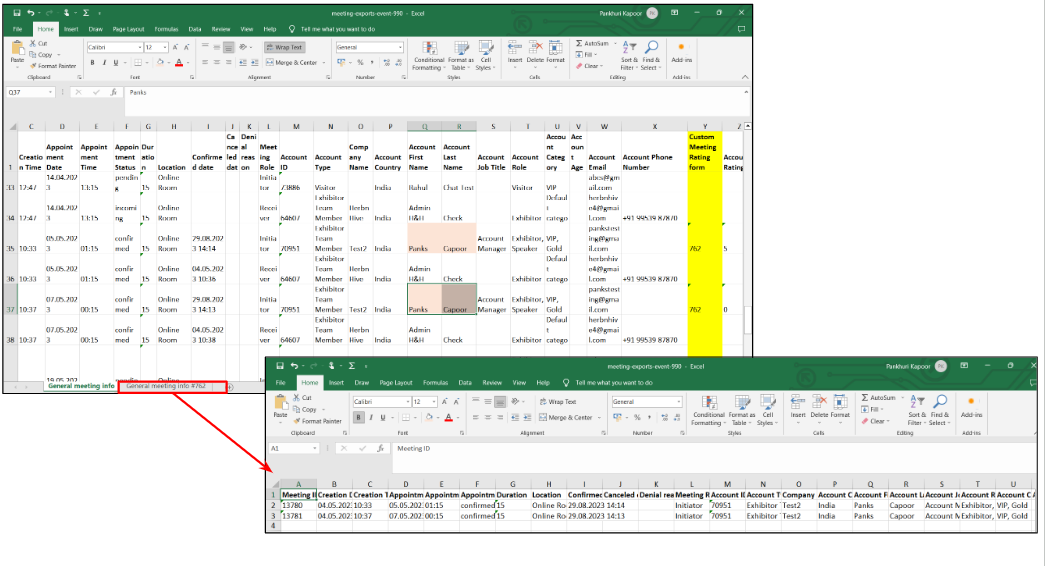Toggle Merge & Center in lower window
Screen dimensions: 1045x566
tap(566, 417)
